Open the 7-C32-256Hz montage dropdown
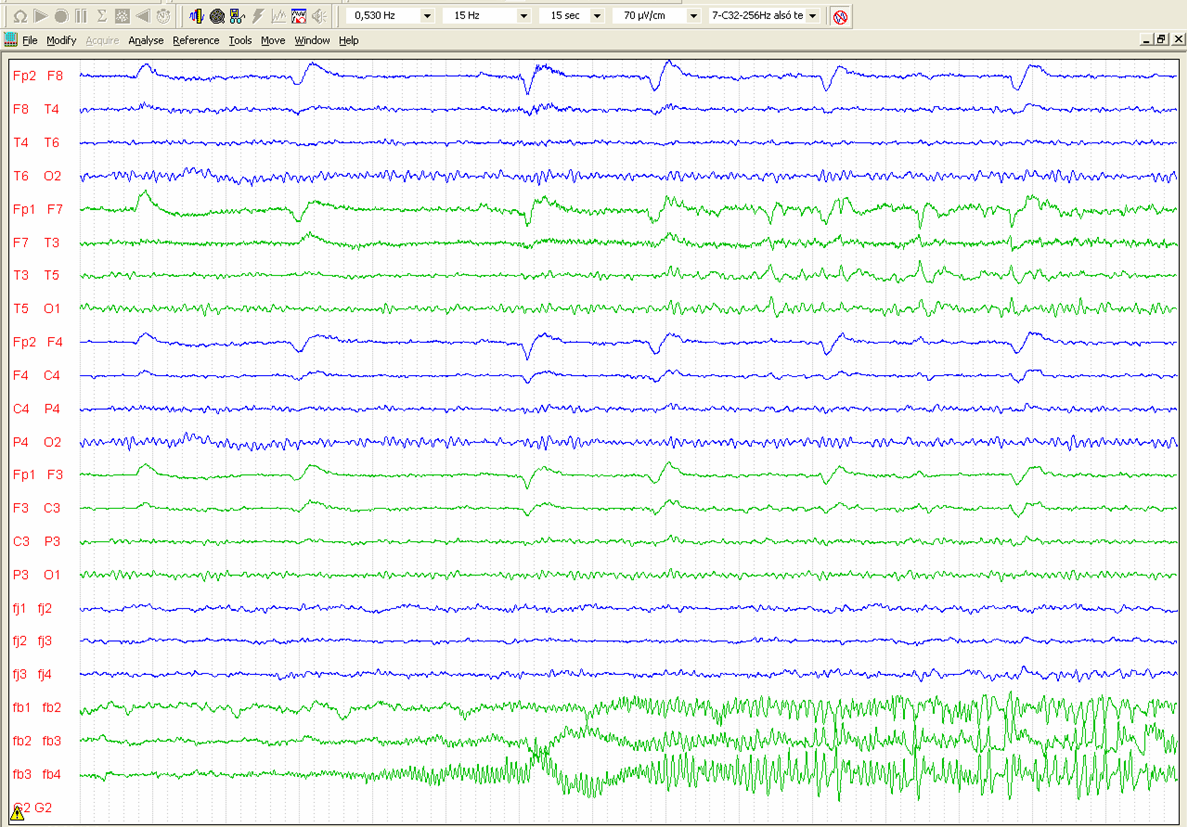The height and width of the screenshot is (827, 1187). (813, 16)
